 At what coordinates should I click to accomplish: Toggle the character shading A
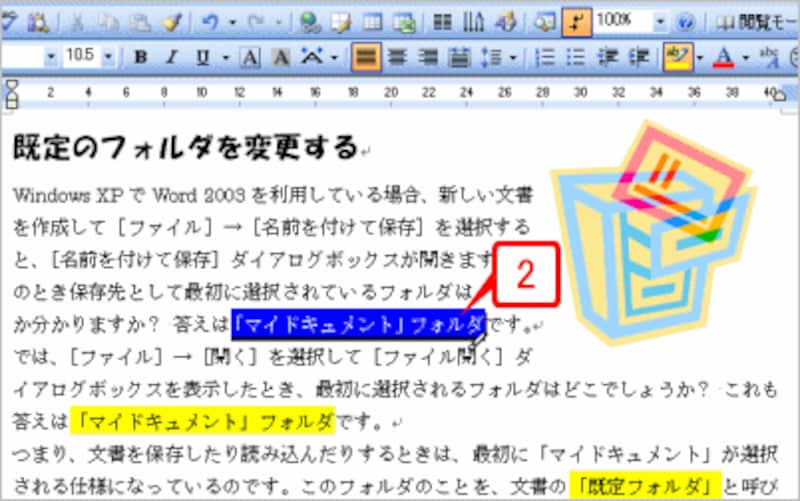pos(281,58)
